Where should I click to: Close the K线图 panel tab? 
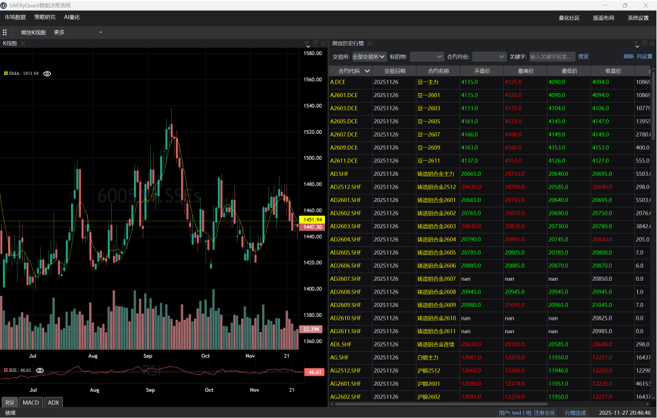coord(23,44)
